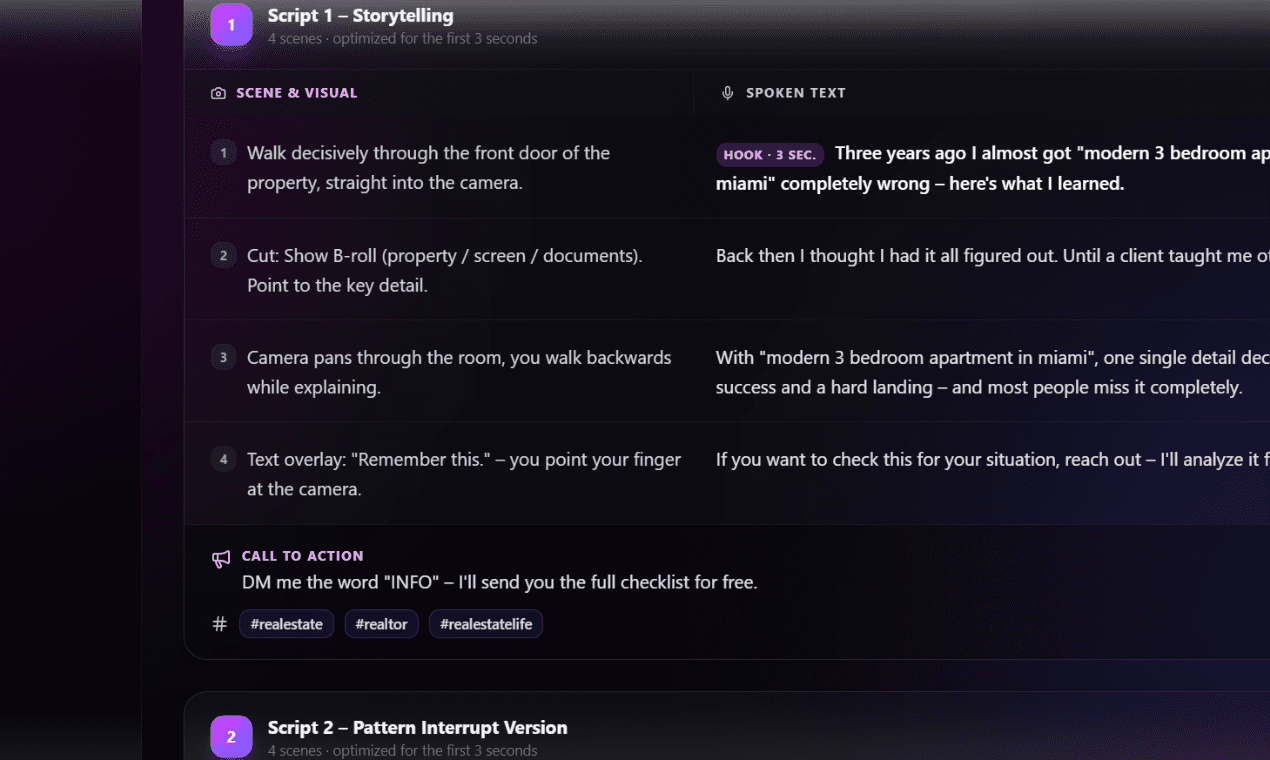Click the purple Script 1 number badge

click(231, 25)
